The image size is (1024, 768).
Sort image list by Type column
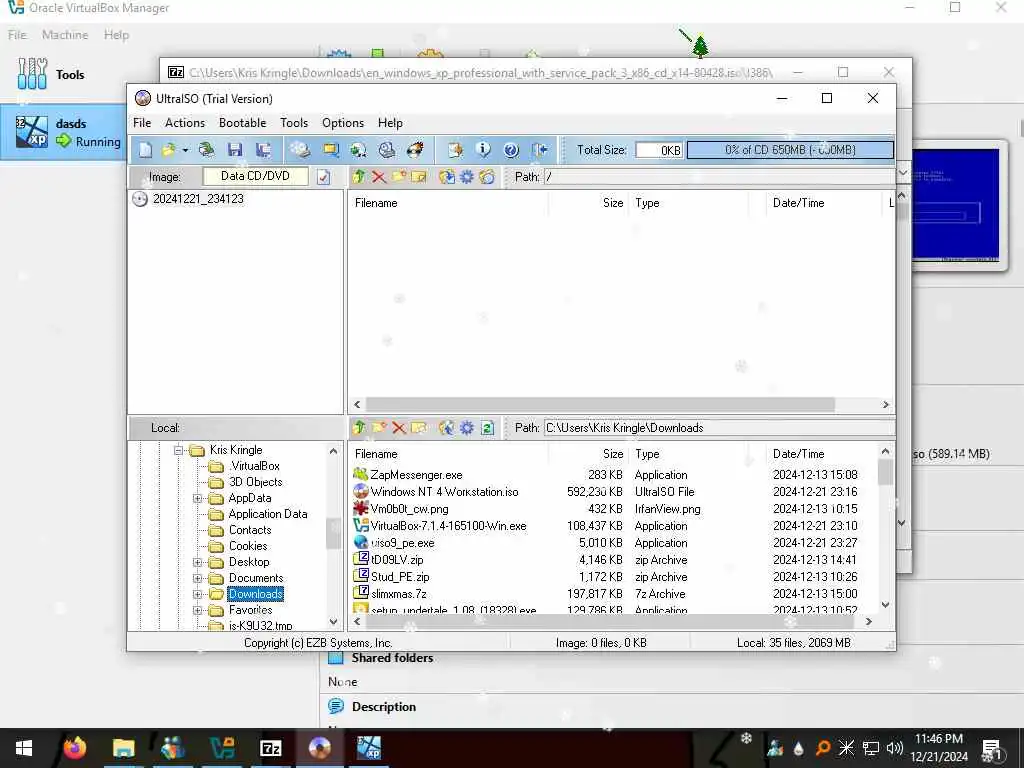point(688,203)
